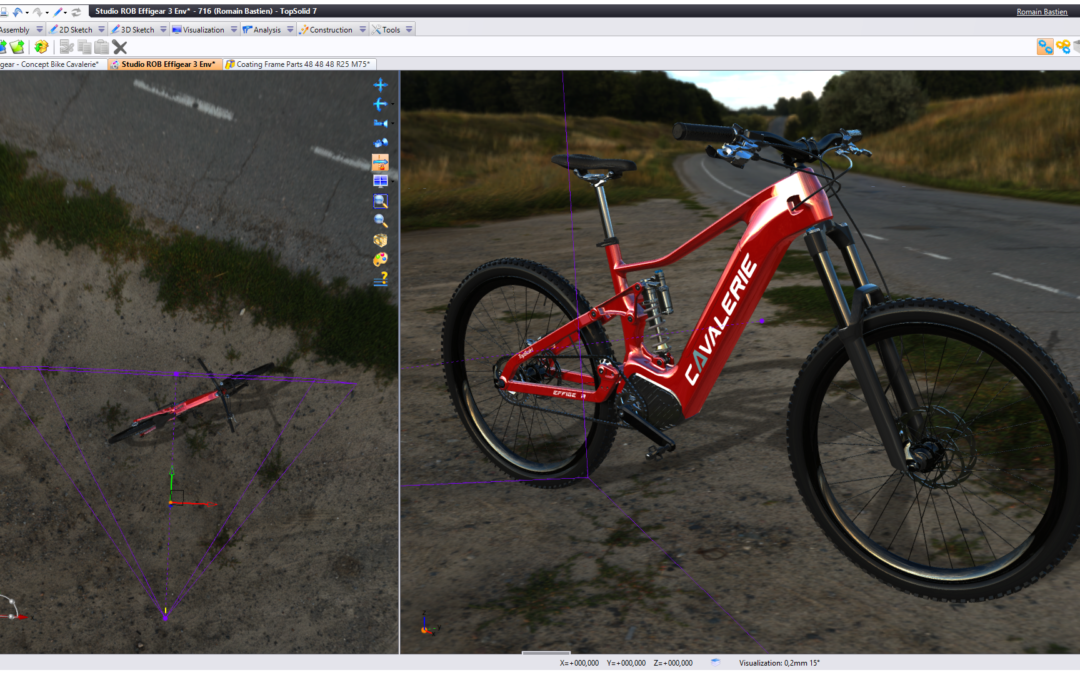Click the multi-viewport monitor icon

tap(380, 181)
